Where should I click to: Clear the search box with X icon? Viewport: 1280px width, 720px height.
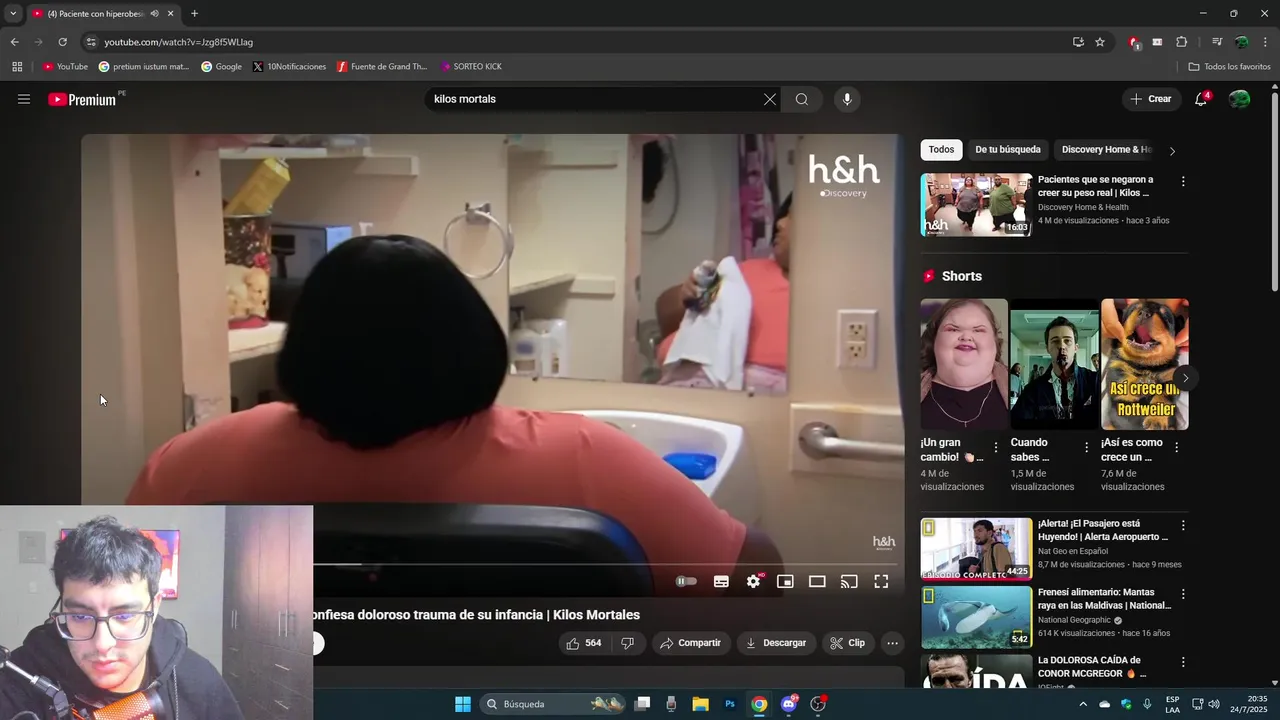point(770,99)
